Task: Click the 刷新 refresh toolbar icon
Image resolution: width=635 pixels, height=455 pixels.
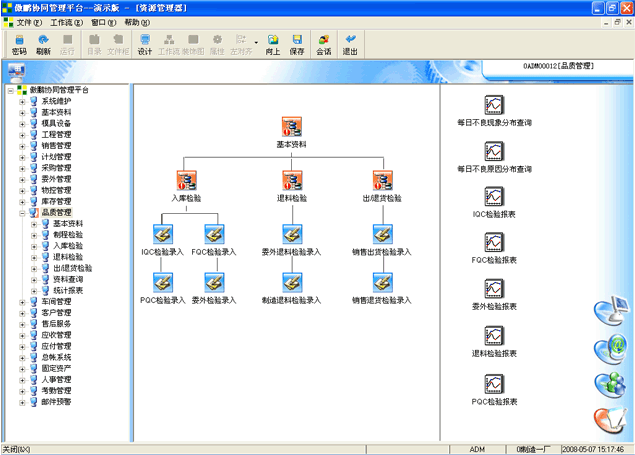Action: coord(43,44)
